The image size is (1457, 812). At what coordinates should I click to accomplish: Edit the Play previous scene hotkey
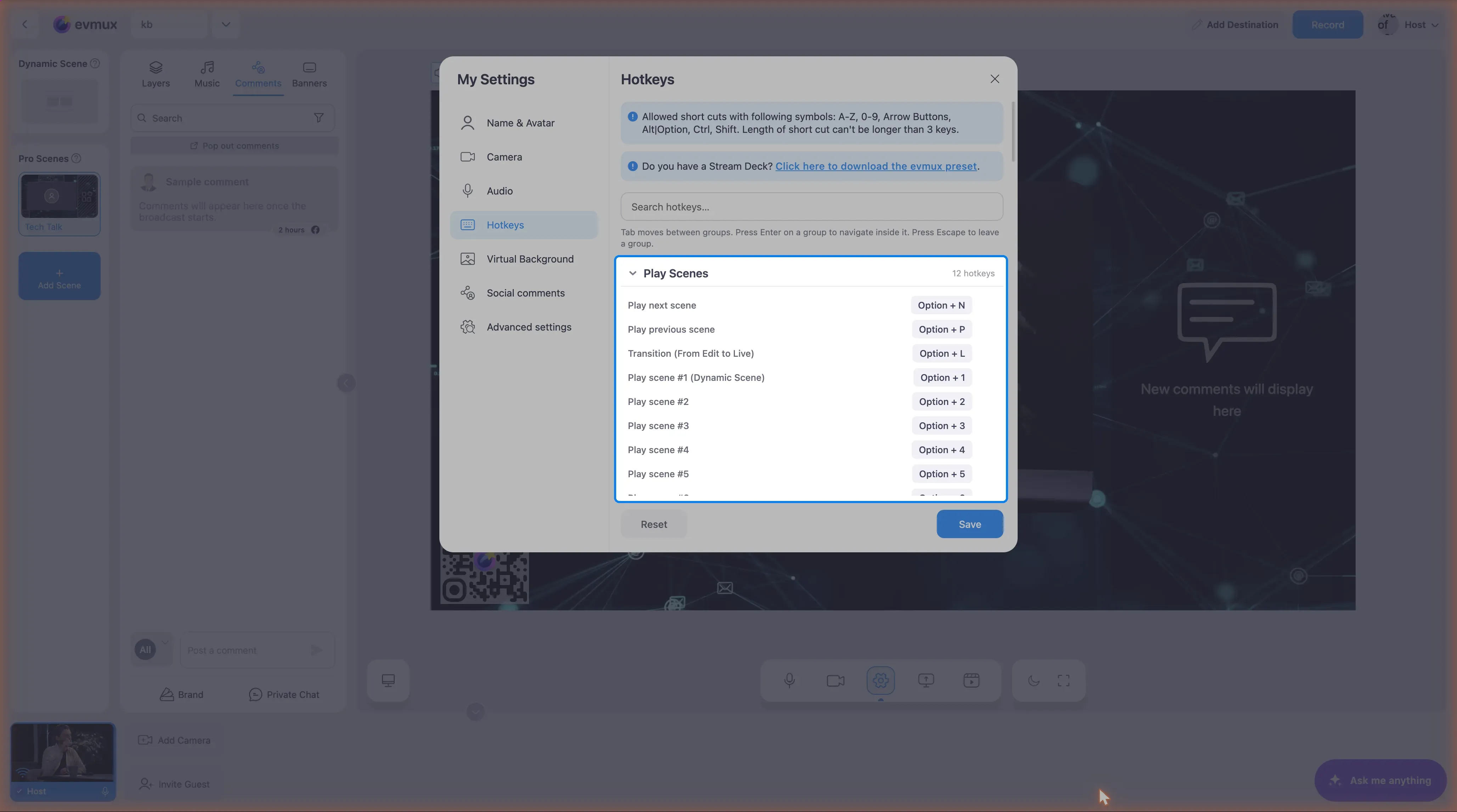(x=942, y=329)
